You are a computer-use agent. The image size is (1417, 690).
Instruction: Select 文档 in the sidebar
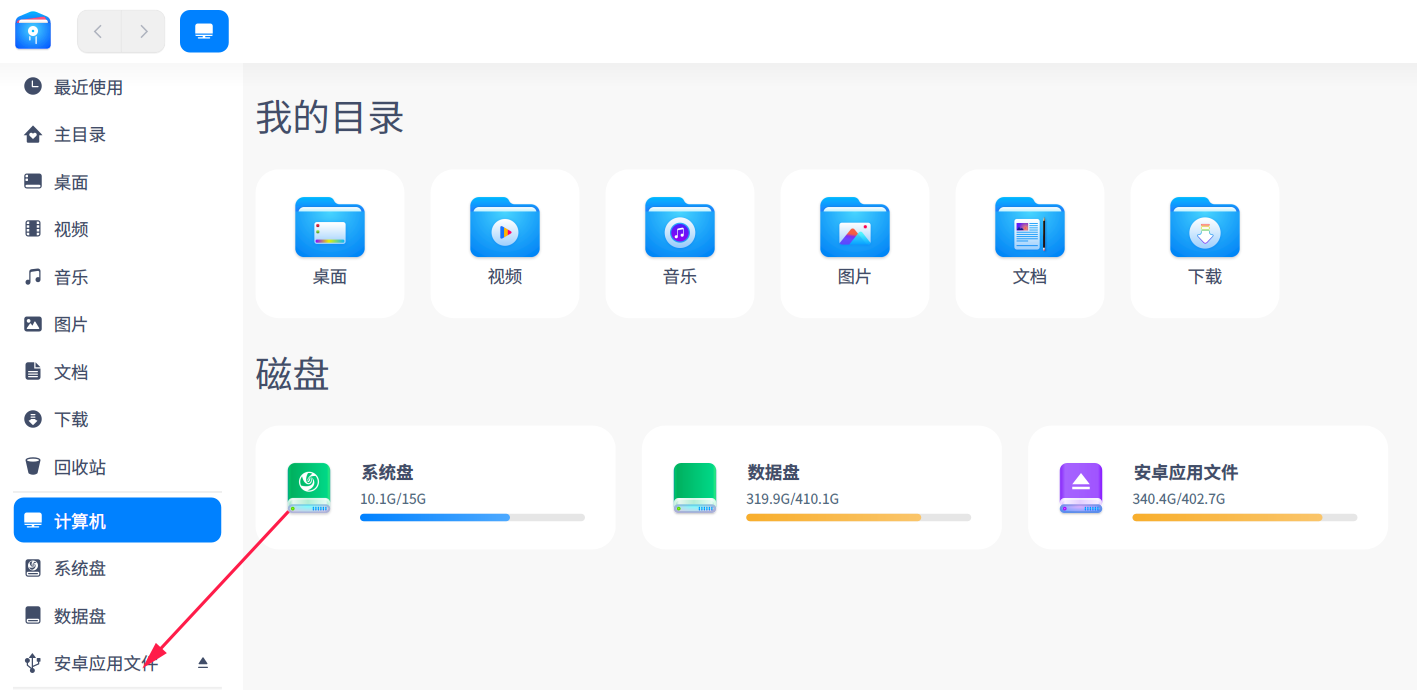[118, 372]
